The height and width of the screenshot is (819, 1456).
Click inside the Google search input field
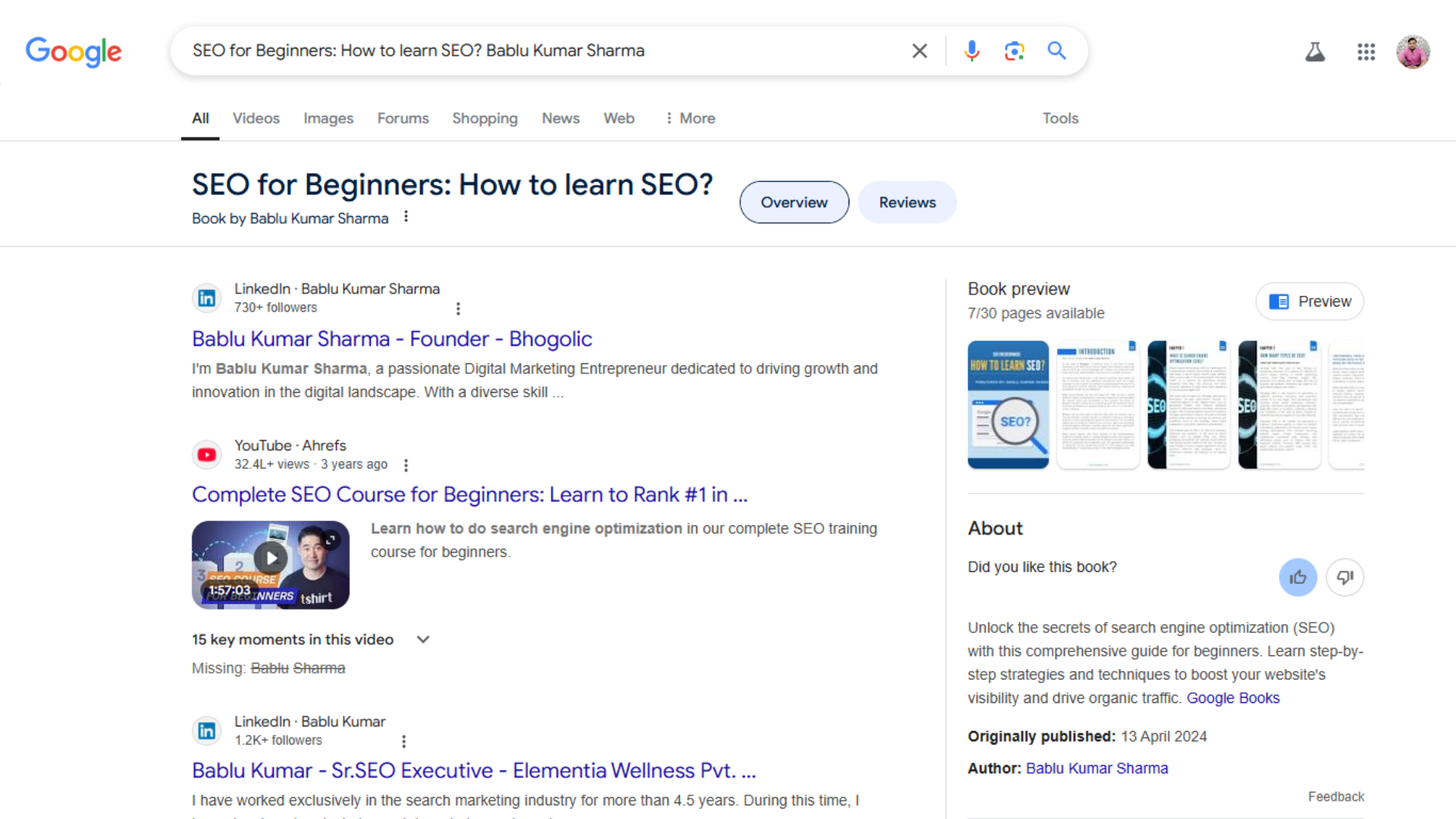531,51
